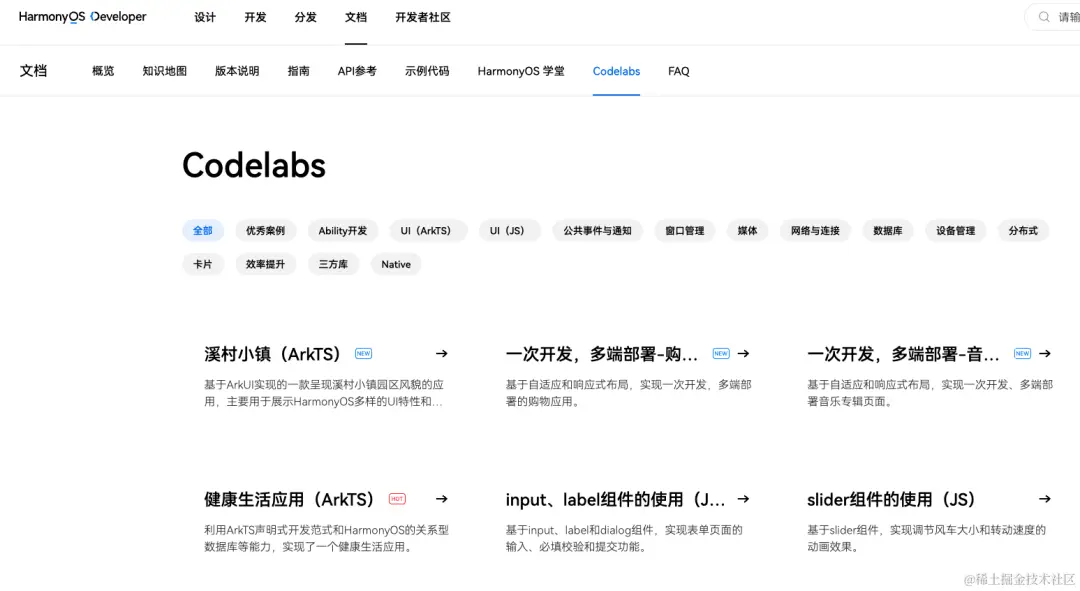Open the 开发者社区 top menu

click(x=422, y=17)
